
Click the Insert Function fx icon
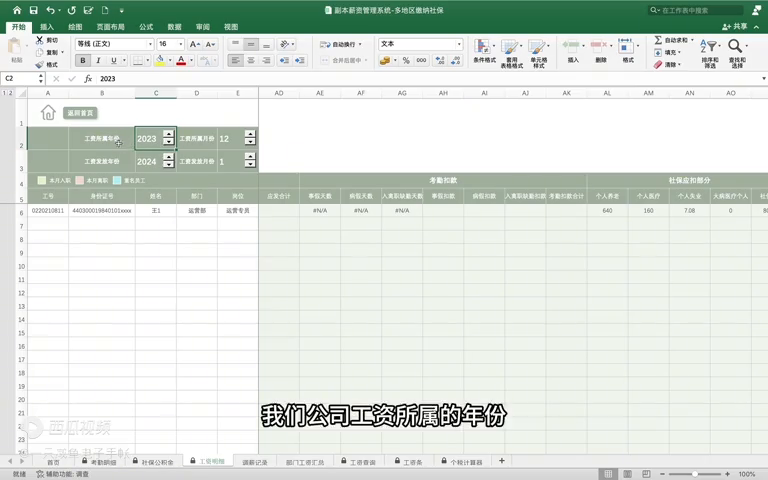[x=88, y=79]
